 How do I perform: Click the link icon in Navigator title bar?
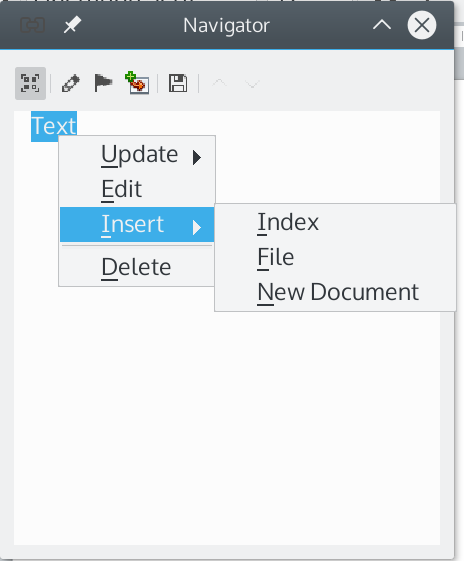(x=33, y=25)
